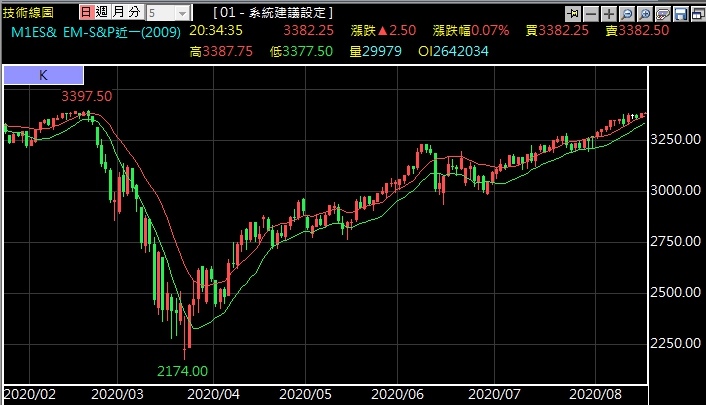Viewport: 706px width, 405px height.
Task: Click the time value 20:34:35
Action: [x=216, y=31]
